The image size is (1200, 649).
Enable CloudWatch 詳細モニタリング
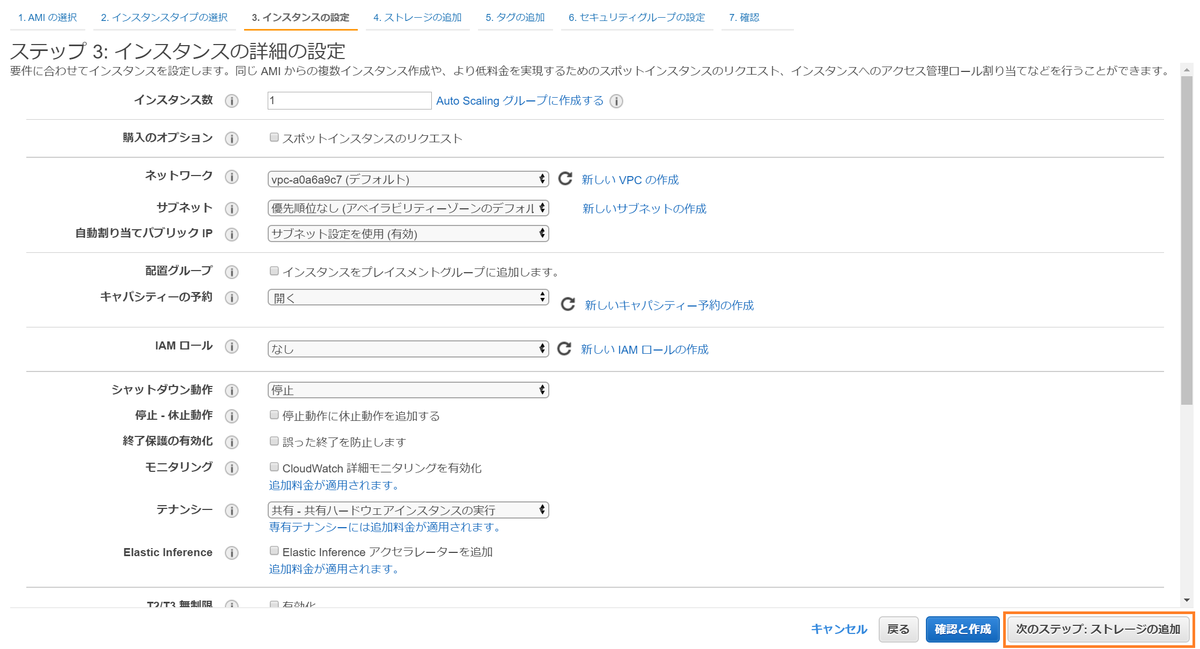point(274,466)
